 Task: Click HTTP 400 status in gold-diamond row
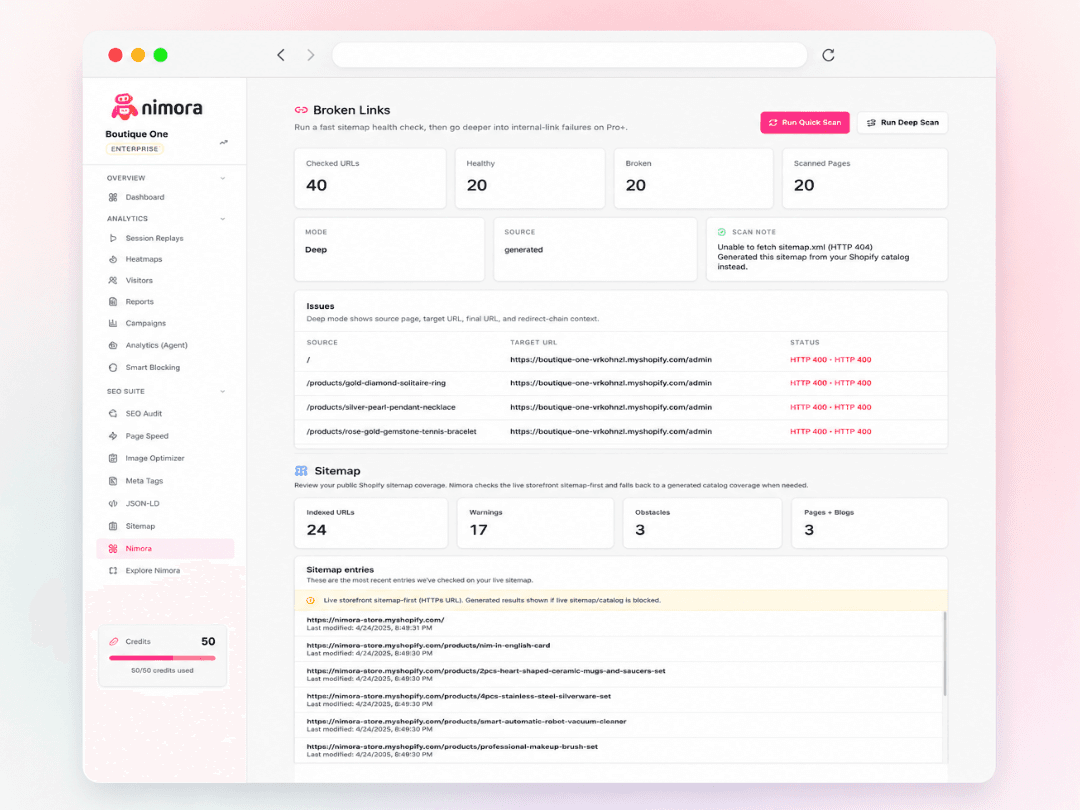tap(831, 383)
